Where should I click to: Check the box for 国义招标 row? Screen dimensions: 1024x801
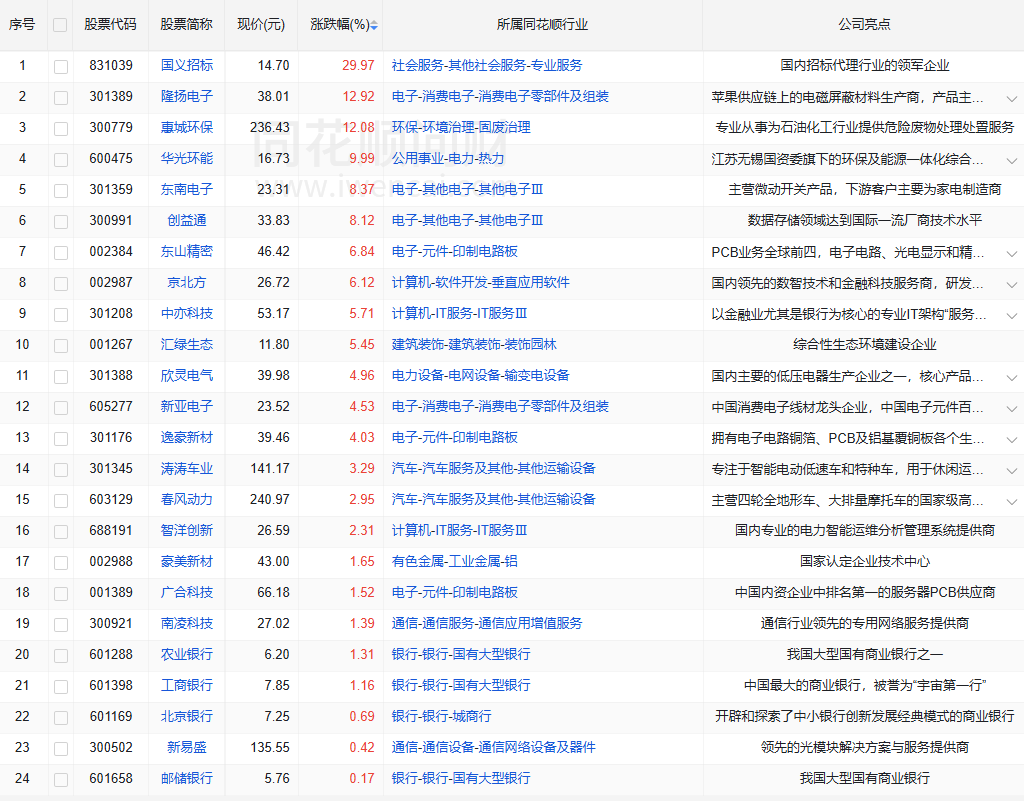61,67
